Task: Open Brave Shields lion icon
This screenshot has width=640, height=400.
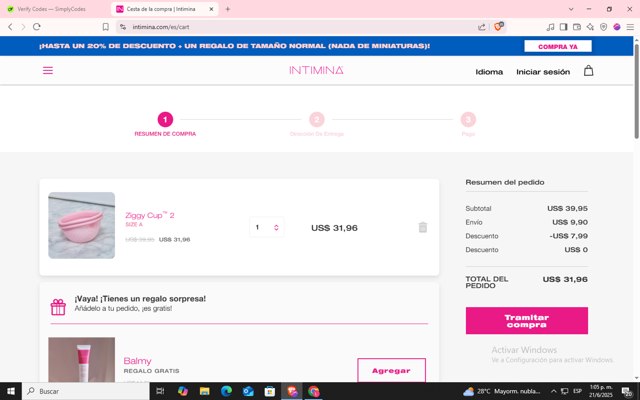Action: point(498,27)
